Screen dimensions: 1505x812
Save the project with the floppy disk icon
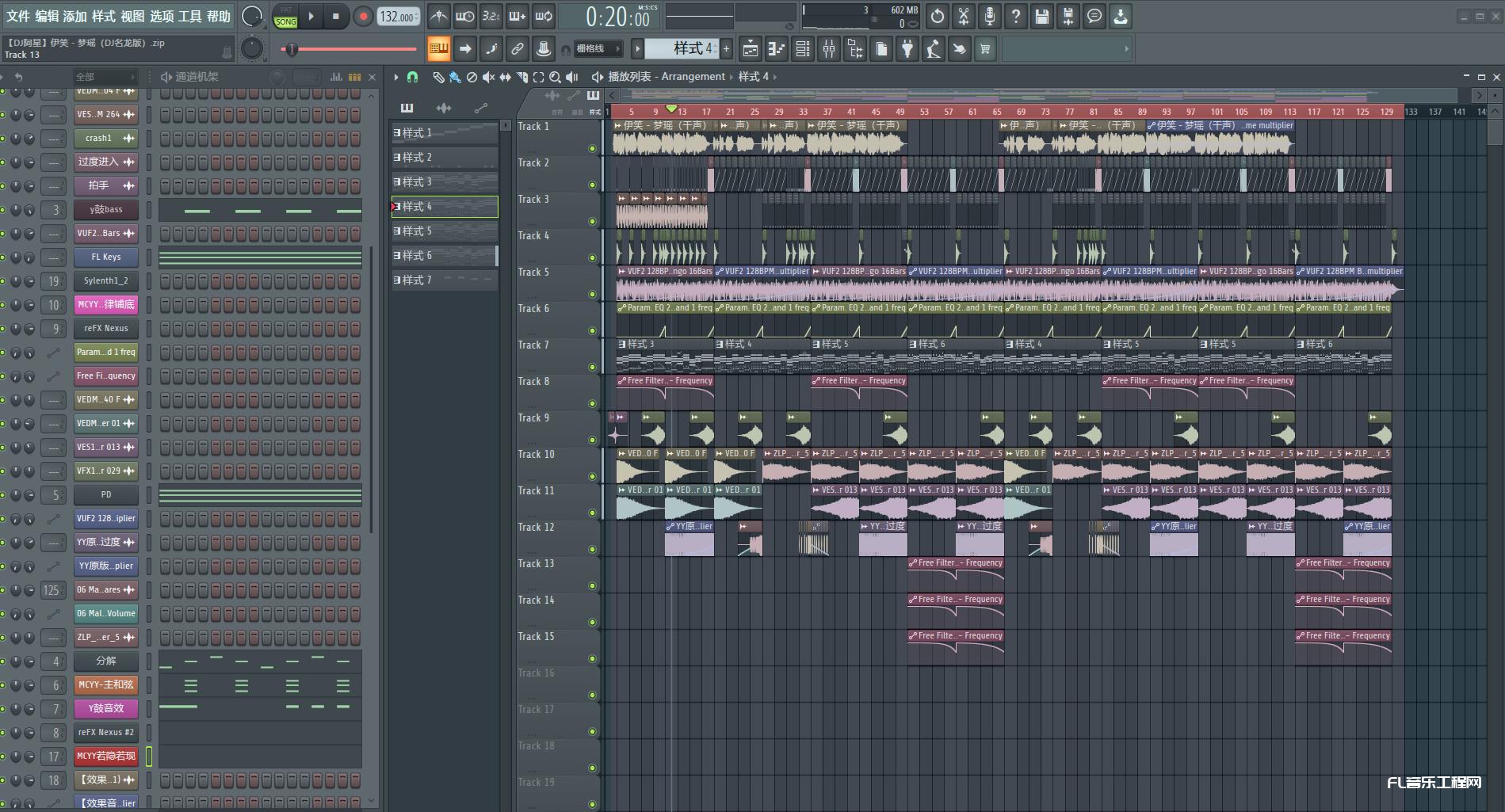(1042, 16)
